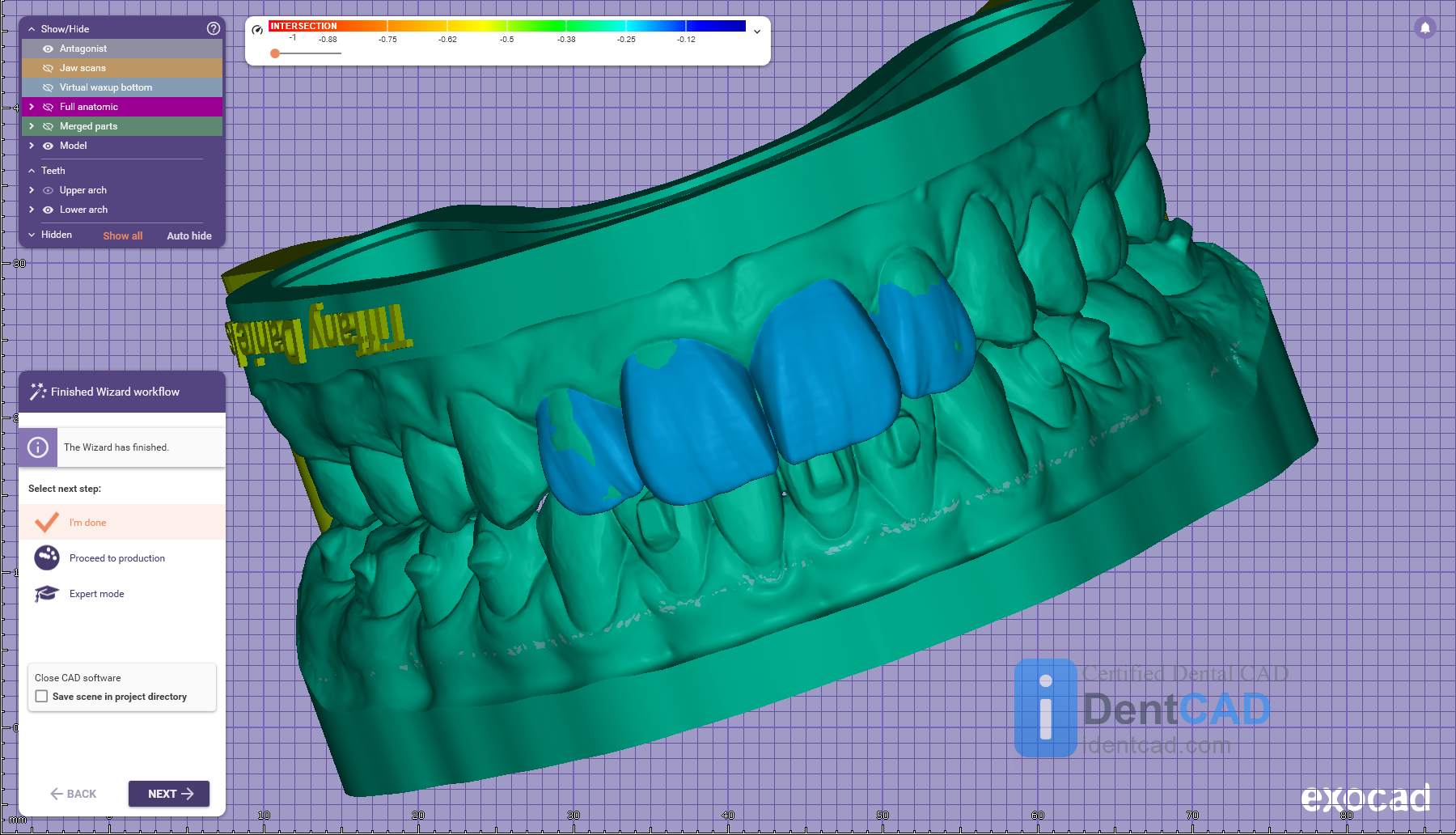Select the Expert mode graduation cap icon
Image resolution: width=1456 pixels, height=835 pixels.
[47, 594]
